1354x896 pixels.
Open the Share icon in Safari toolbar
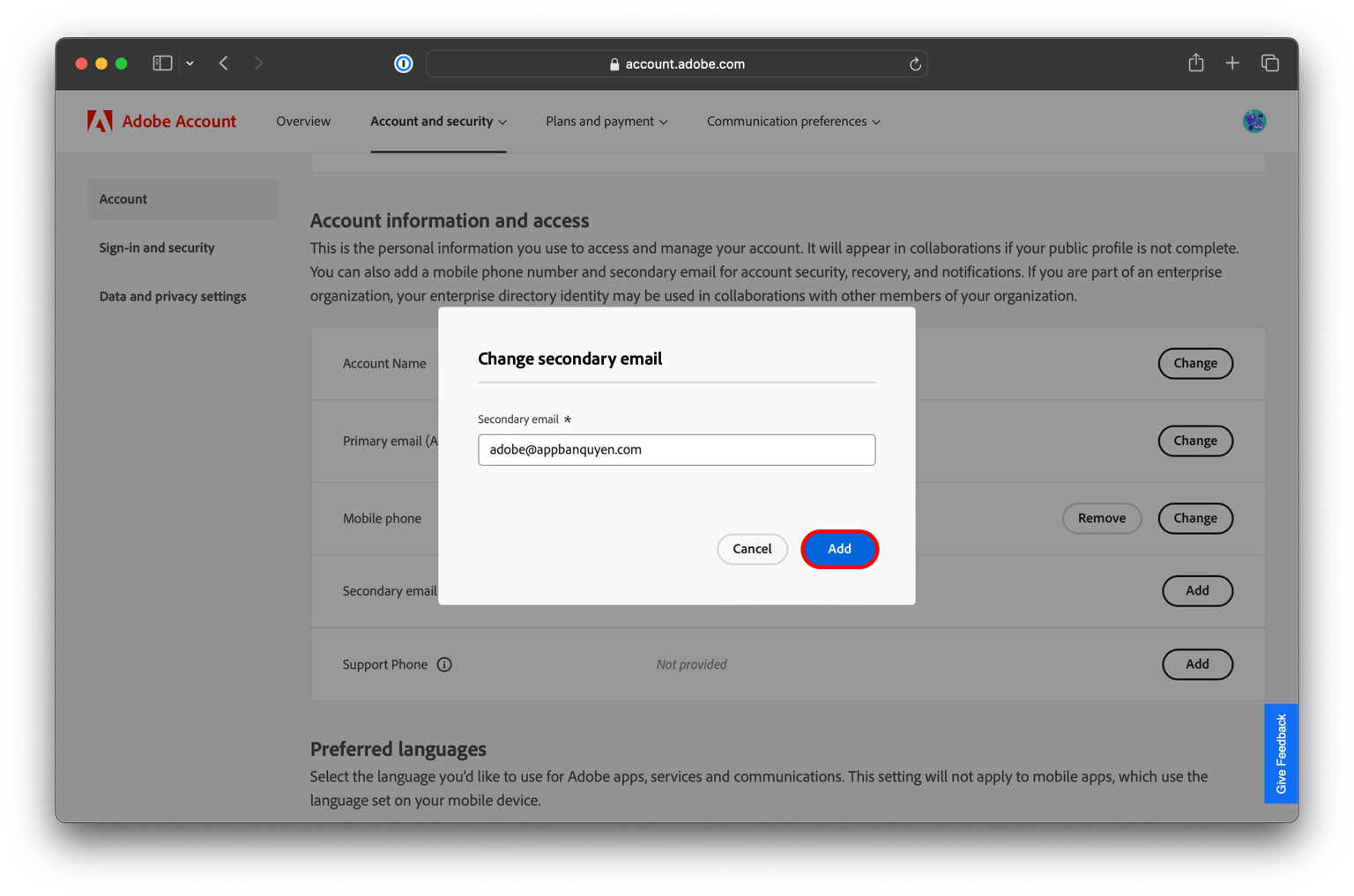(1195, 63)
